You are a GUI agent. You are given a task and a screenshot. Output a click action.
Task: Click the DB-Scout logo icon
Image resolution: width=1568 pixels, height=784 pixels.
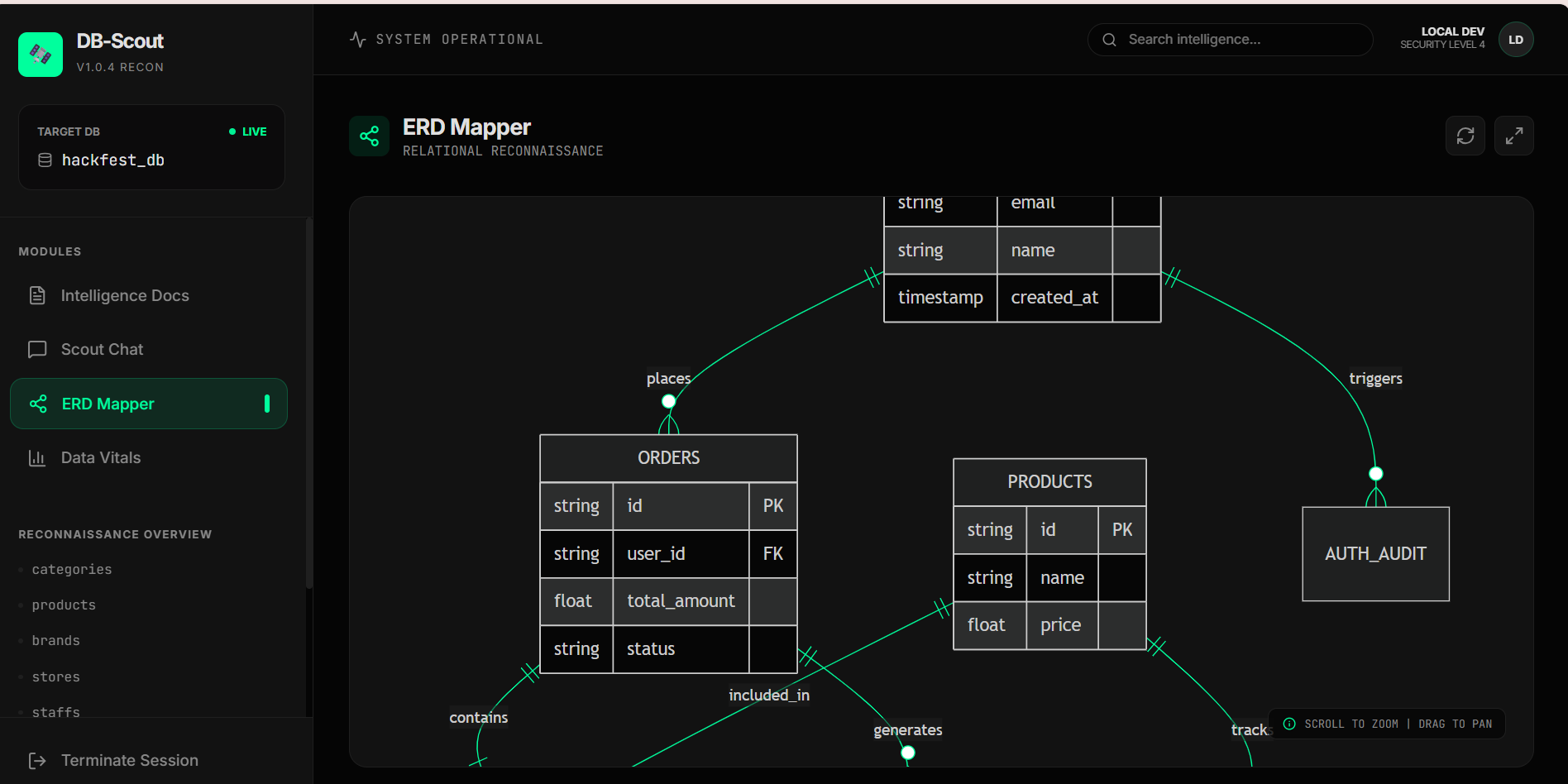point(40,54)
